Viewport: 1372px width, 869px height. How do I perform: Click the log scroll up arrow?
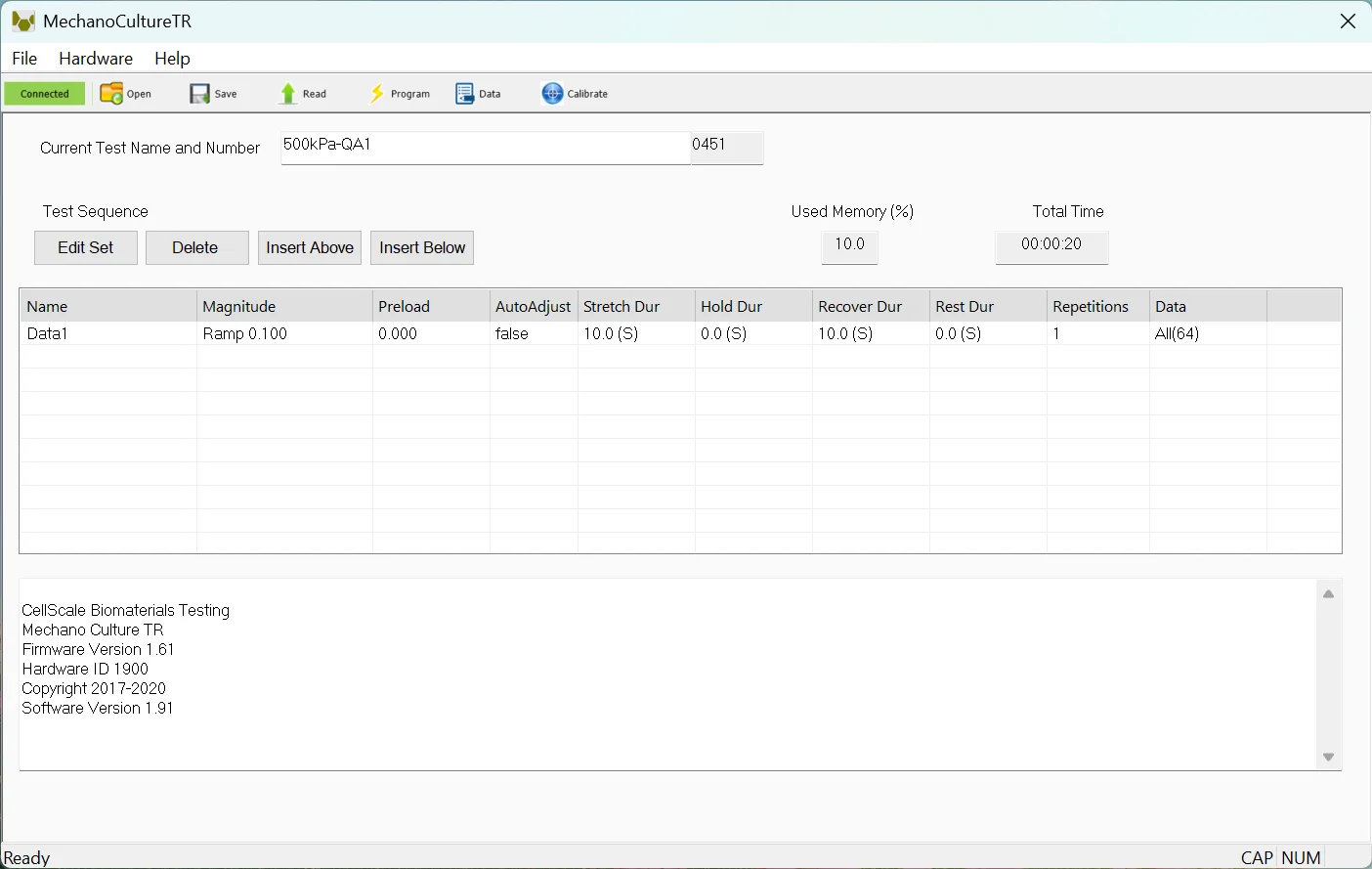click(x=1328, y=593)
